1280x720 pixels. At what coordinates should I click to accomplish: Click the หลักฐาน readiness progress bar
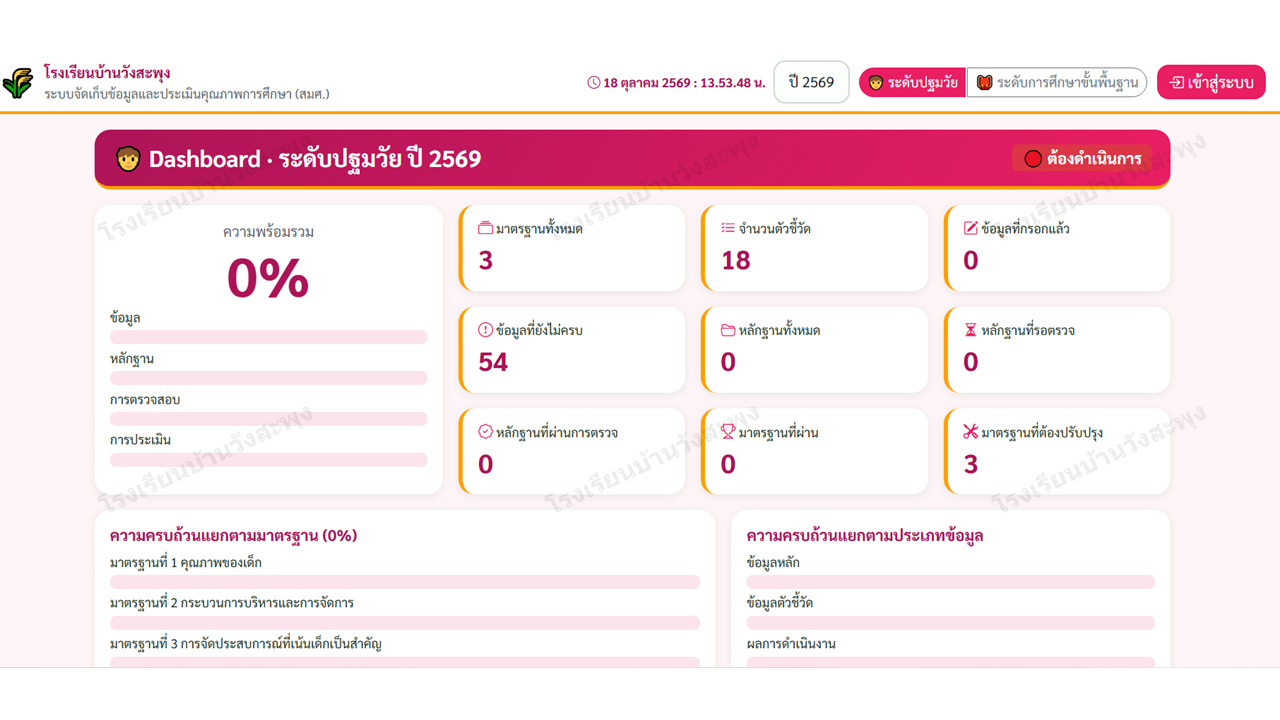click(x=268, y=378)
